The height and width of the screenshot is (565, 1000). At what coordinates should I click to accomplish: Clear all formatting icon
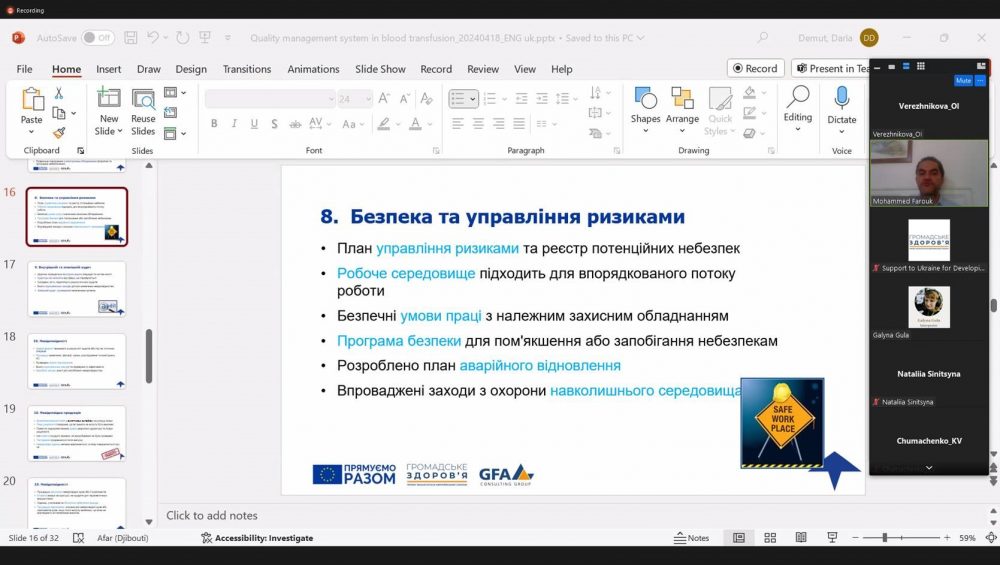pyautogui.click(x=427, y=98)
